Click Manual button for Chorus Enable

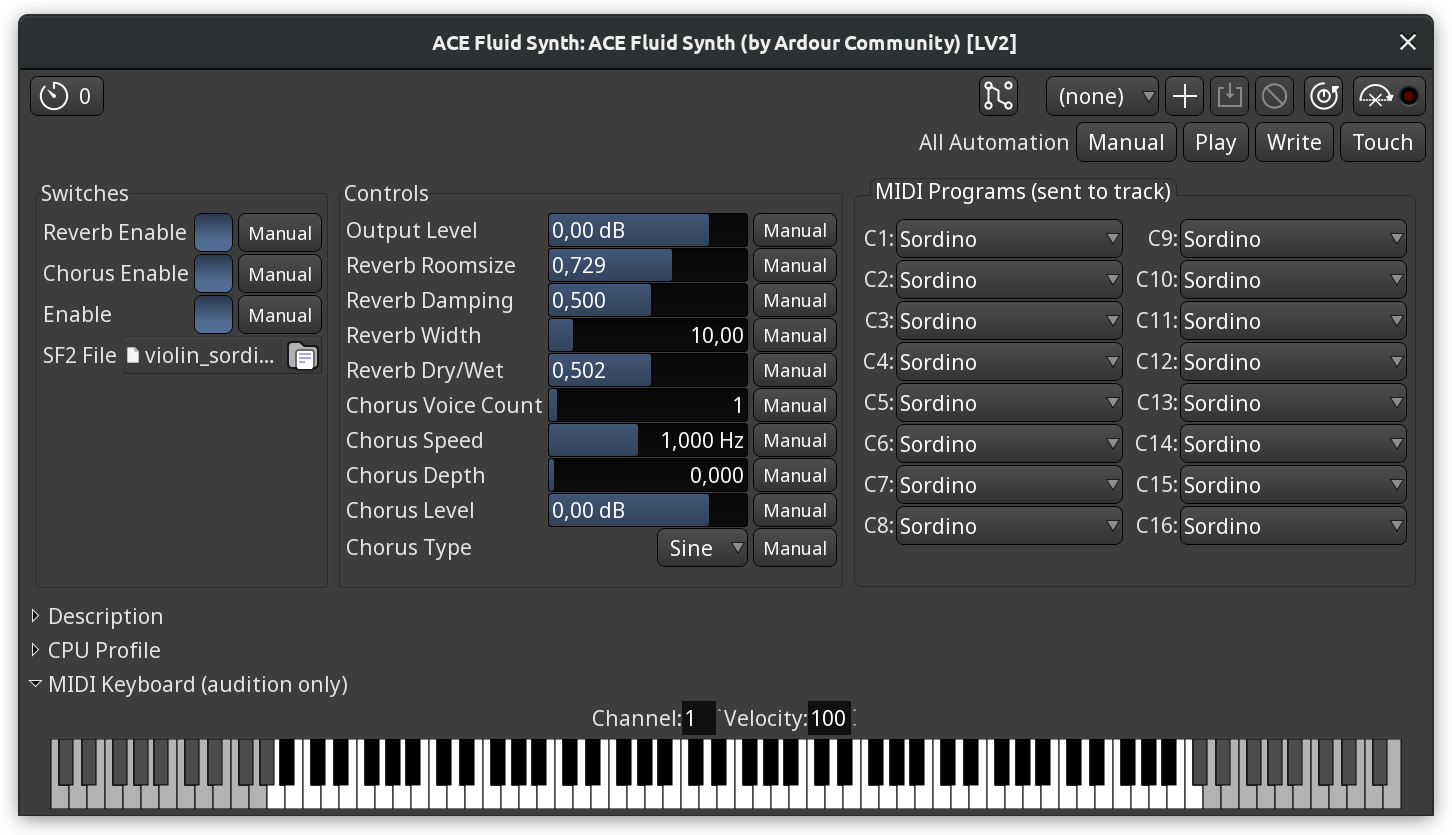point(280,274)
